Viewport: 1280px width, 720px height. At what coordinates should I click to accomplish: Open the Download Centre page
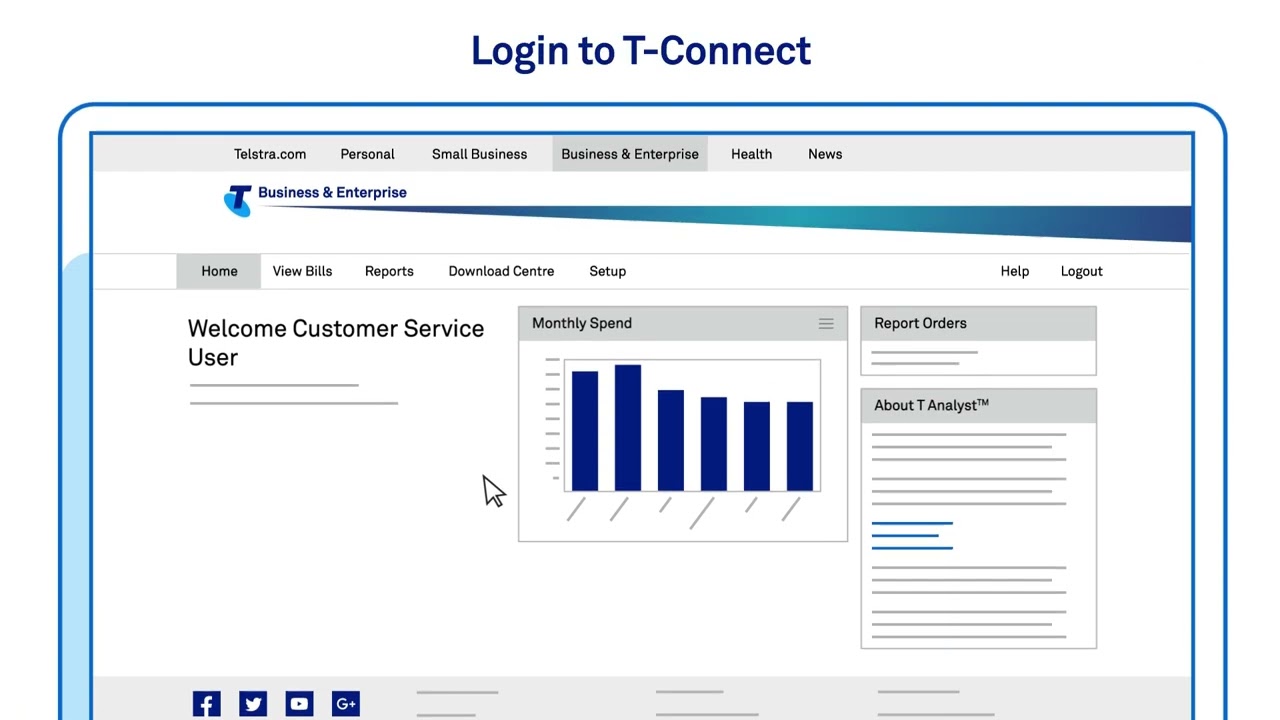tap(501, 271)
